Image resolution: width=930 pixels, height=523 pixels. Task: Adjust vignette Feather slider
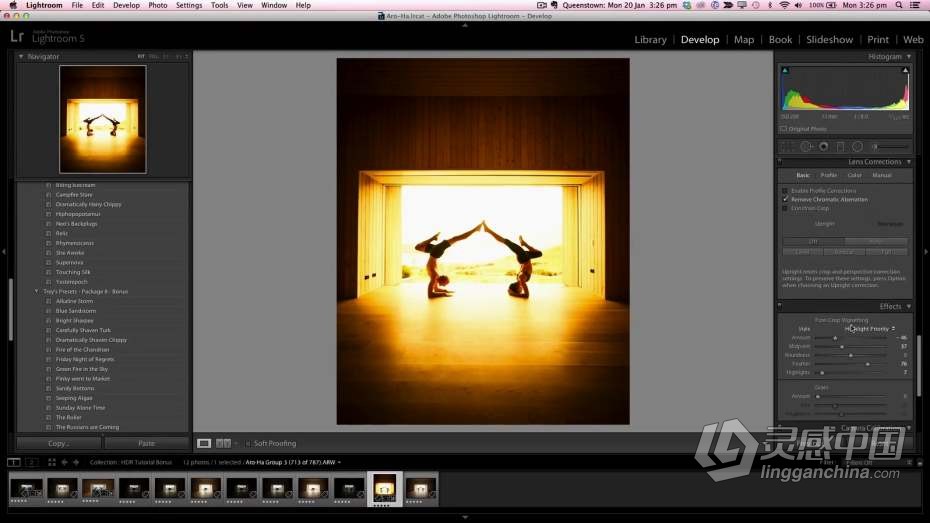tap(867, 363)
